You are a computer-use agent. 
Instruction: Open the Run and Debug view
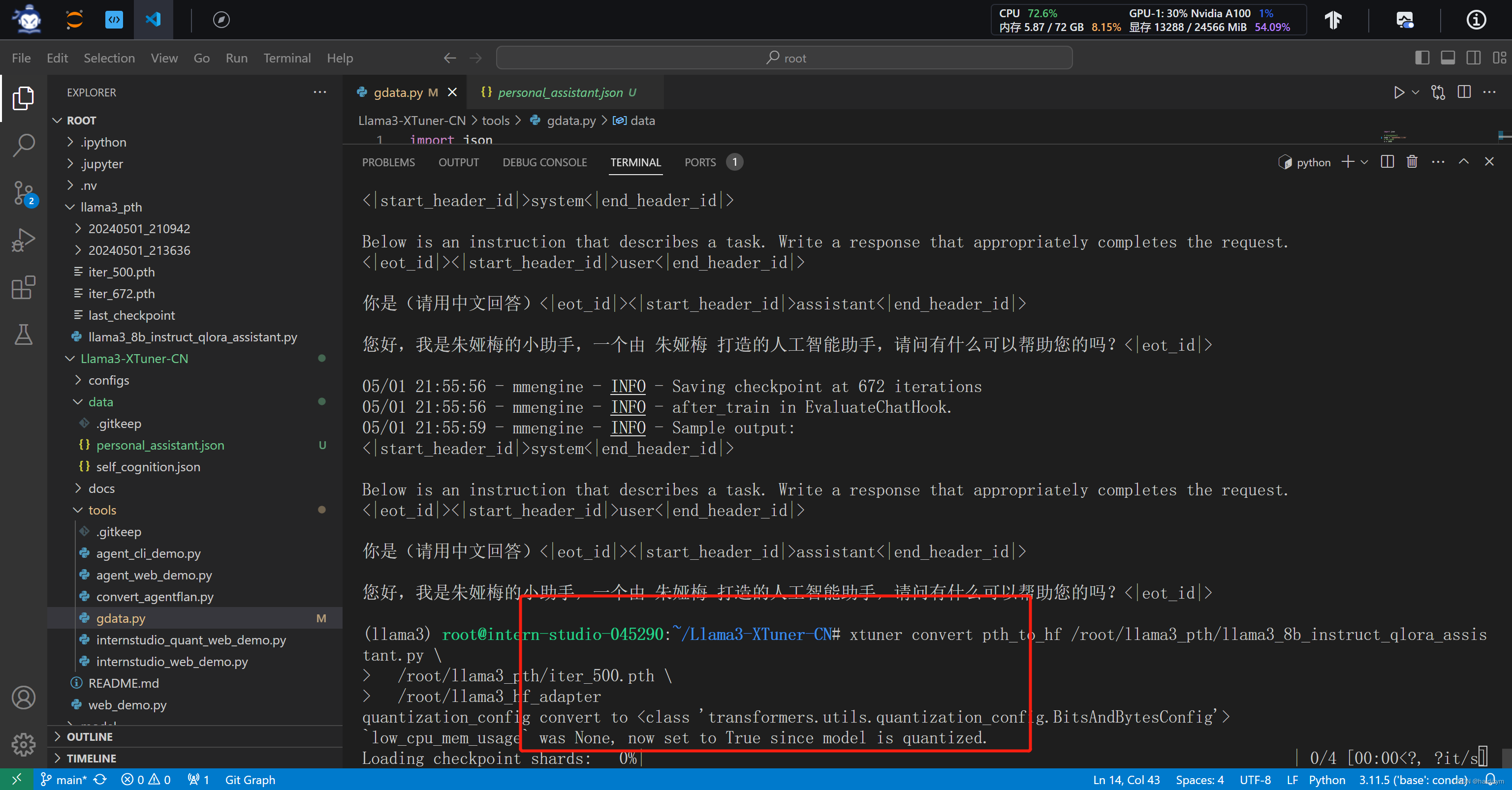click(24, 241)
